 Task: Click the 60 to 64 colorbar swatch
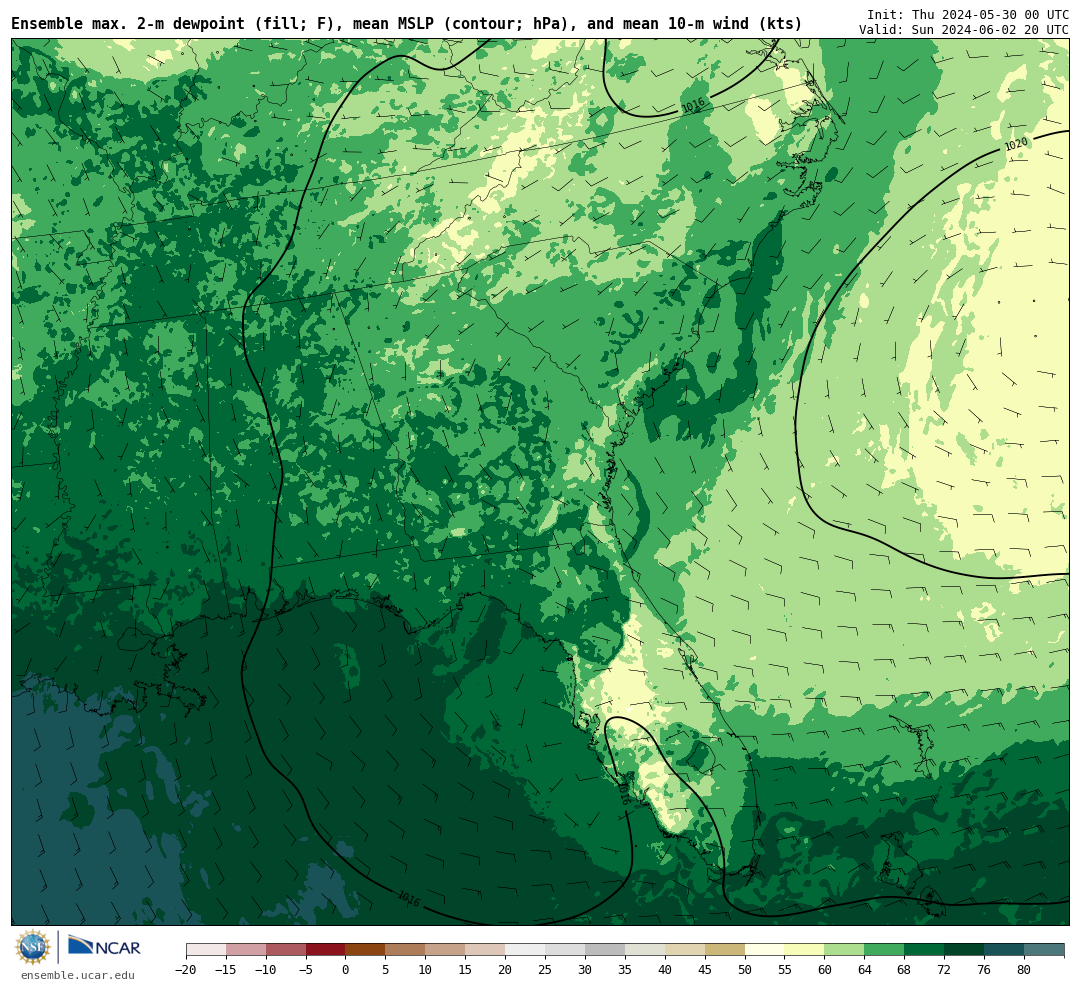click(845, 950)
